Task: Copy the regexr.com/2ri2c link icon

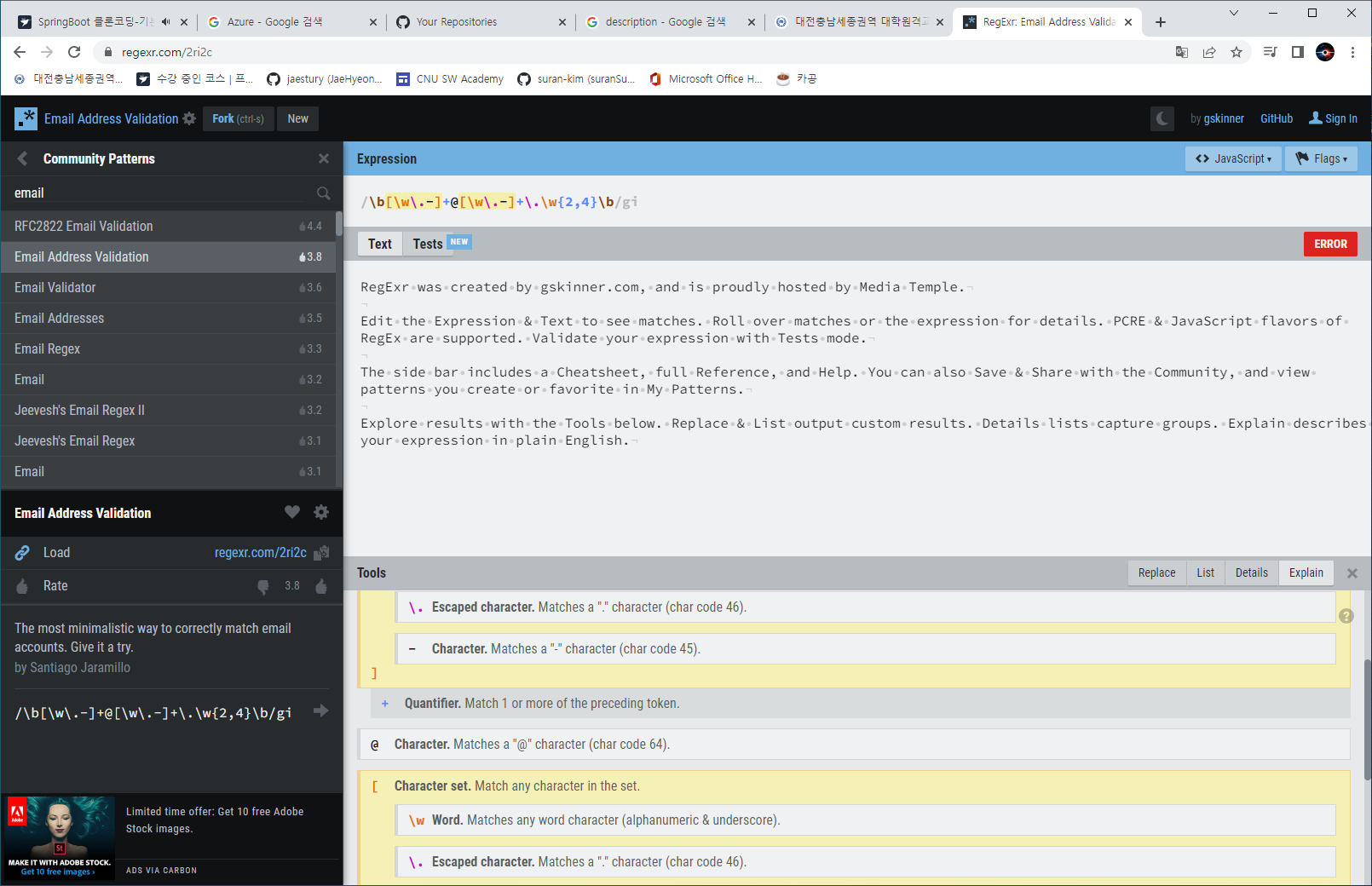Action: point(321,552)
